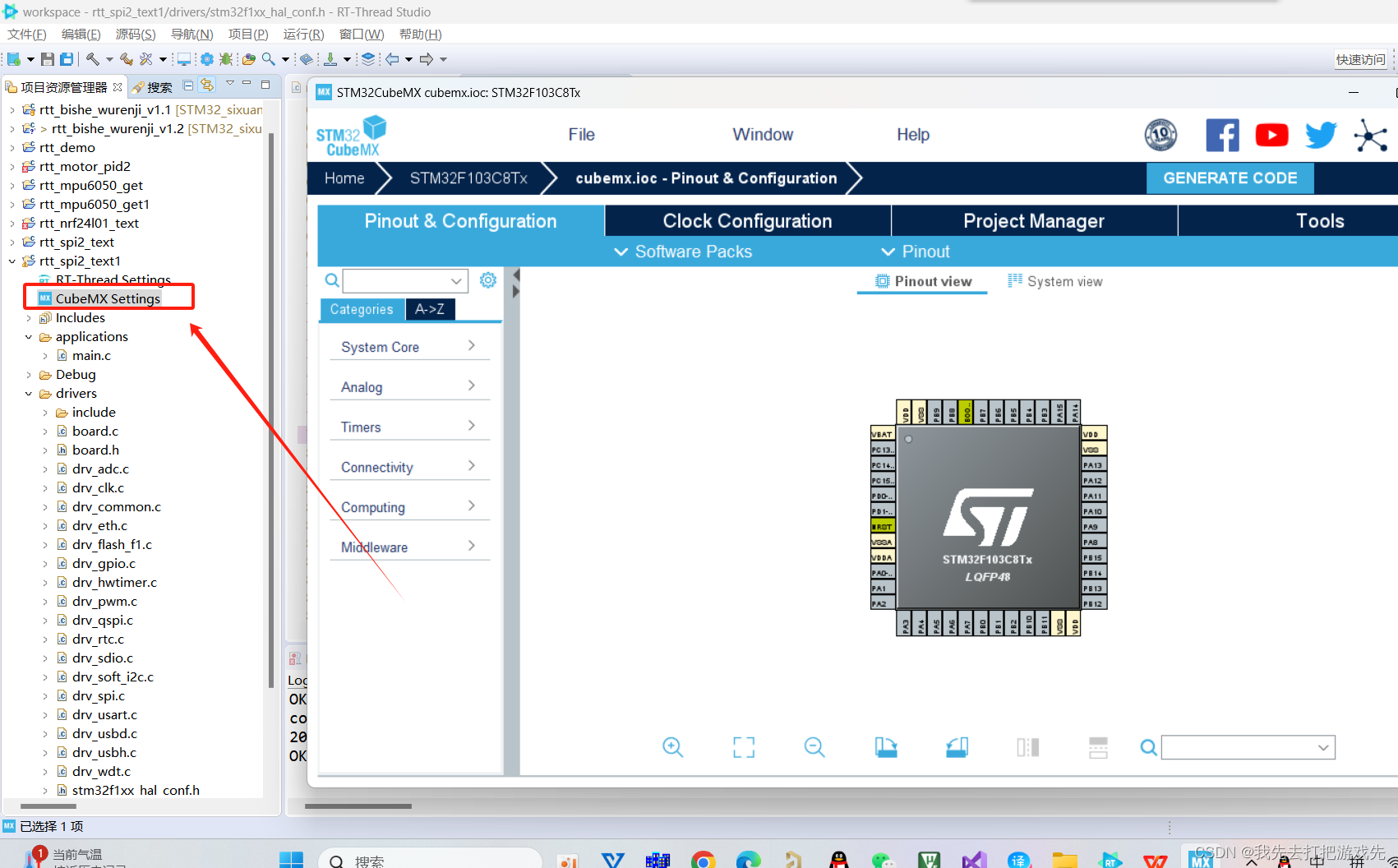Click the PA9 pin on chip
The image size is (1398, 868).
tap(1094, 527)
